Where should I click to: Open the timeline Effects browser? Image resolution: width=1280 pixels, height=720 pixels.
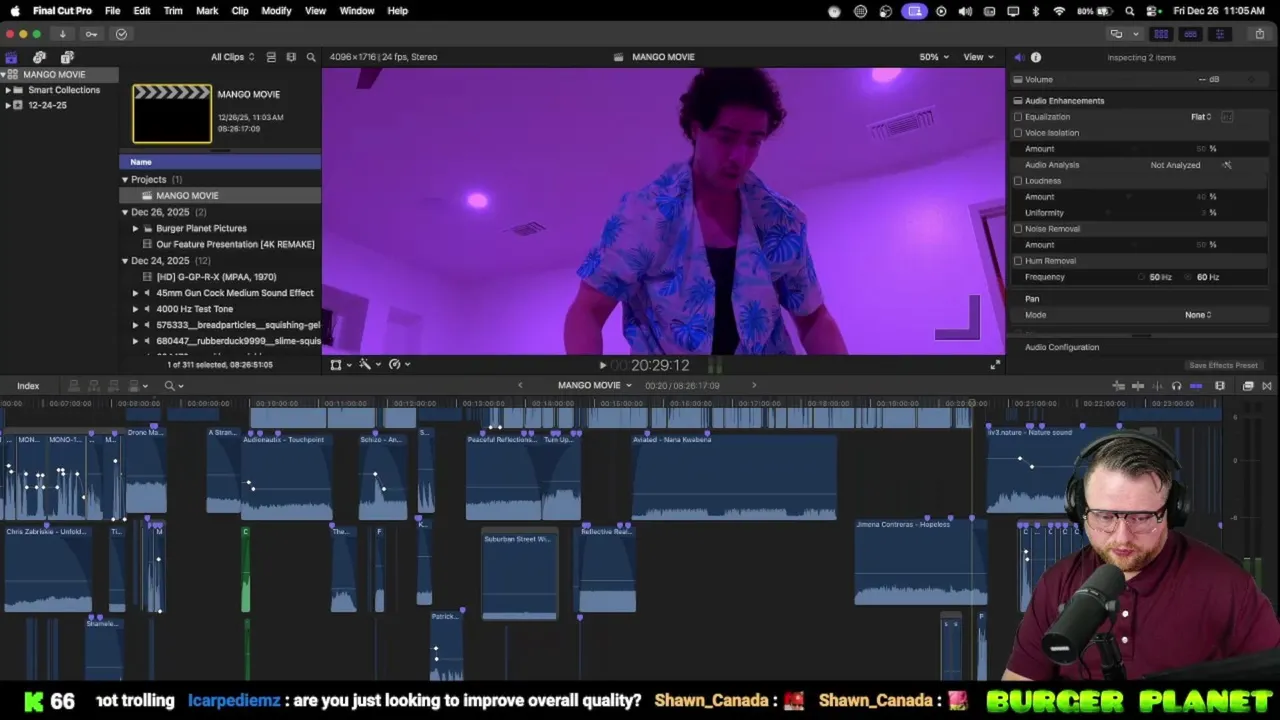tap(1248, 386)
